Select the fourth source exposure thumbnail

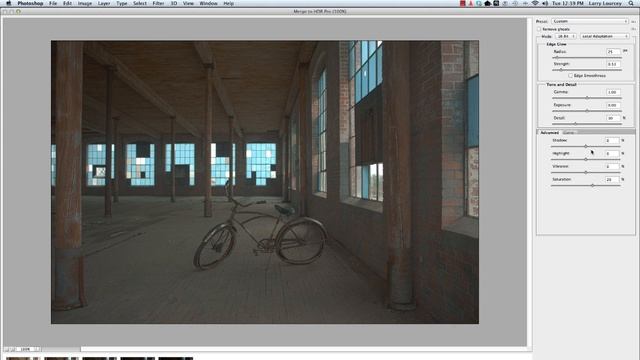point(138,358)
